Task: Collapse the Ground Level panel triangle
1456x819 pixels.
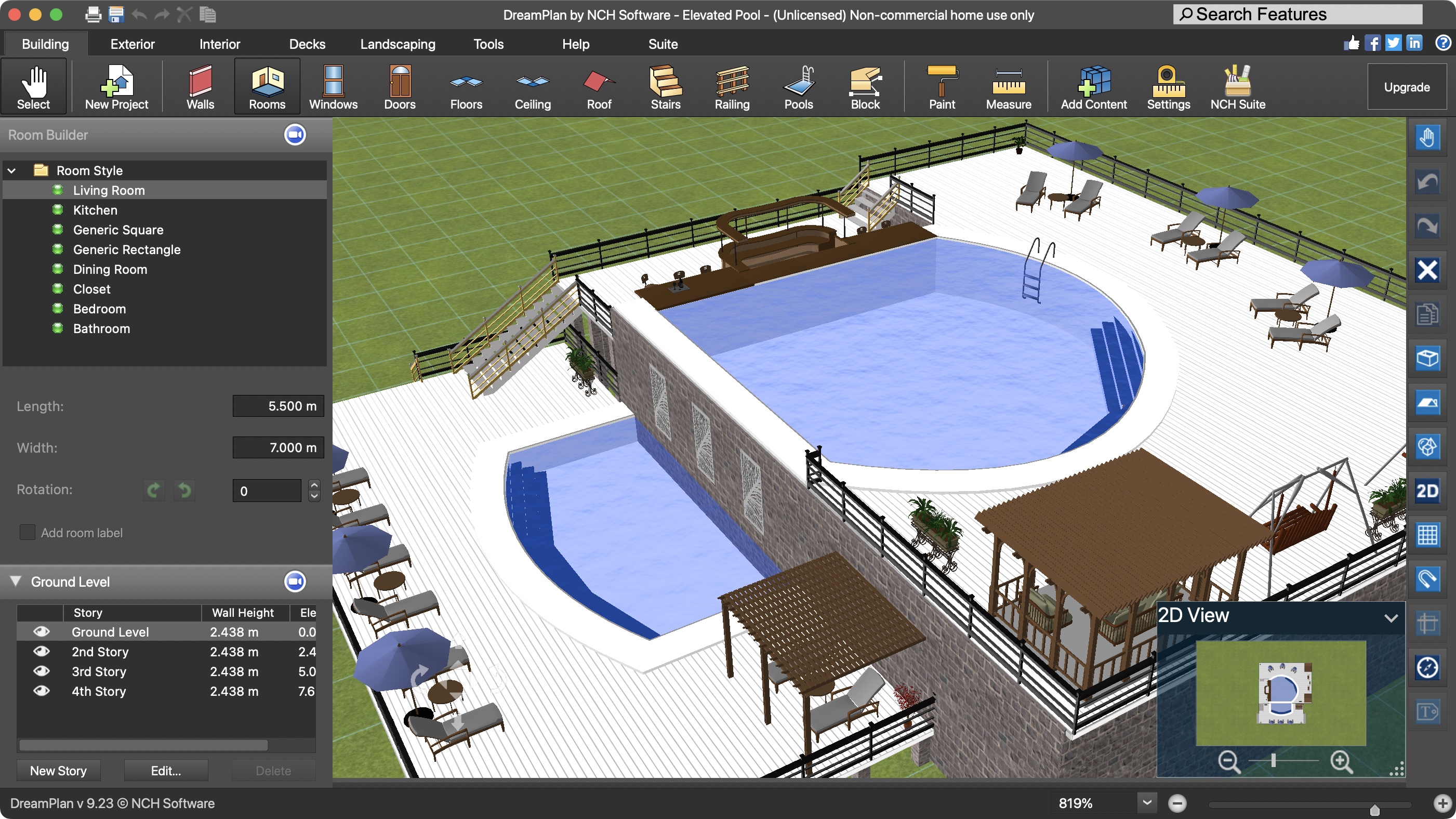Action: (16, 581)
